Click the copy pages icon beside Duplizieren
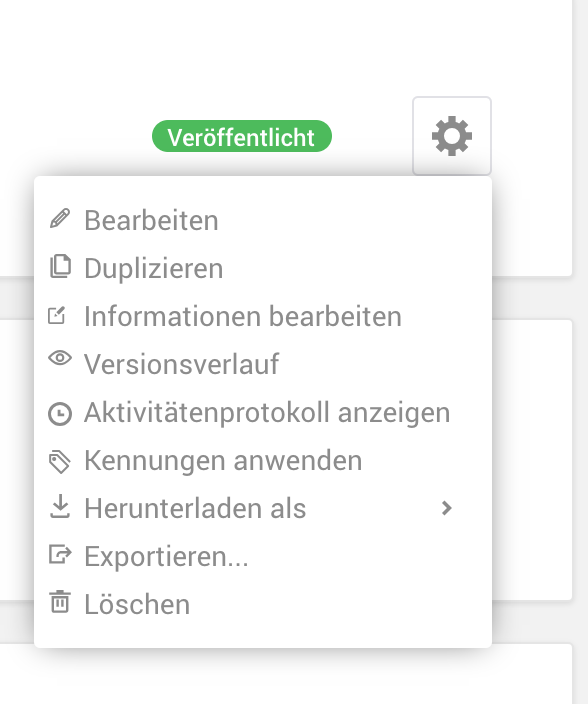 [60, 267]
